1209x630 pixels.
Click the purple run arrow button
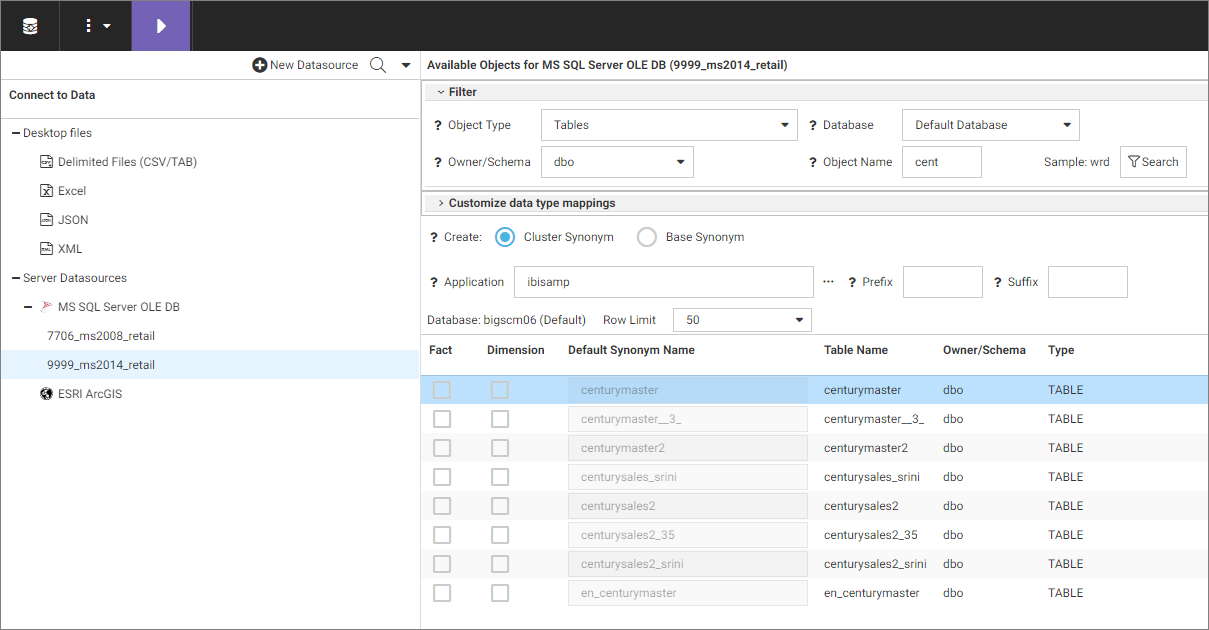point(161,26)
